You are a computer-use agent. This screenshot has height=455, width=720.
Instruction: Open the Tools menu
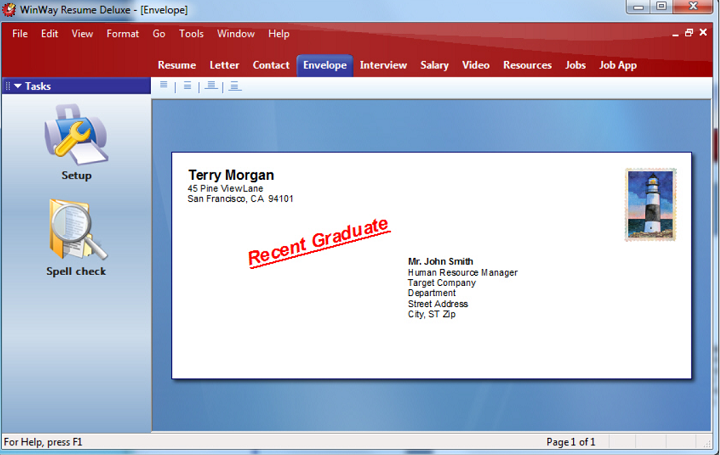[x=191, y=34]
